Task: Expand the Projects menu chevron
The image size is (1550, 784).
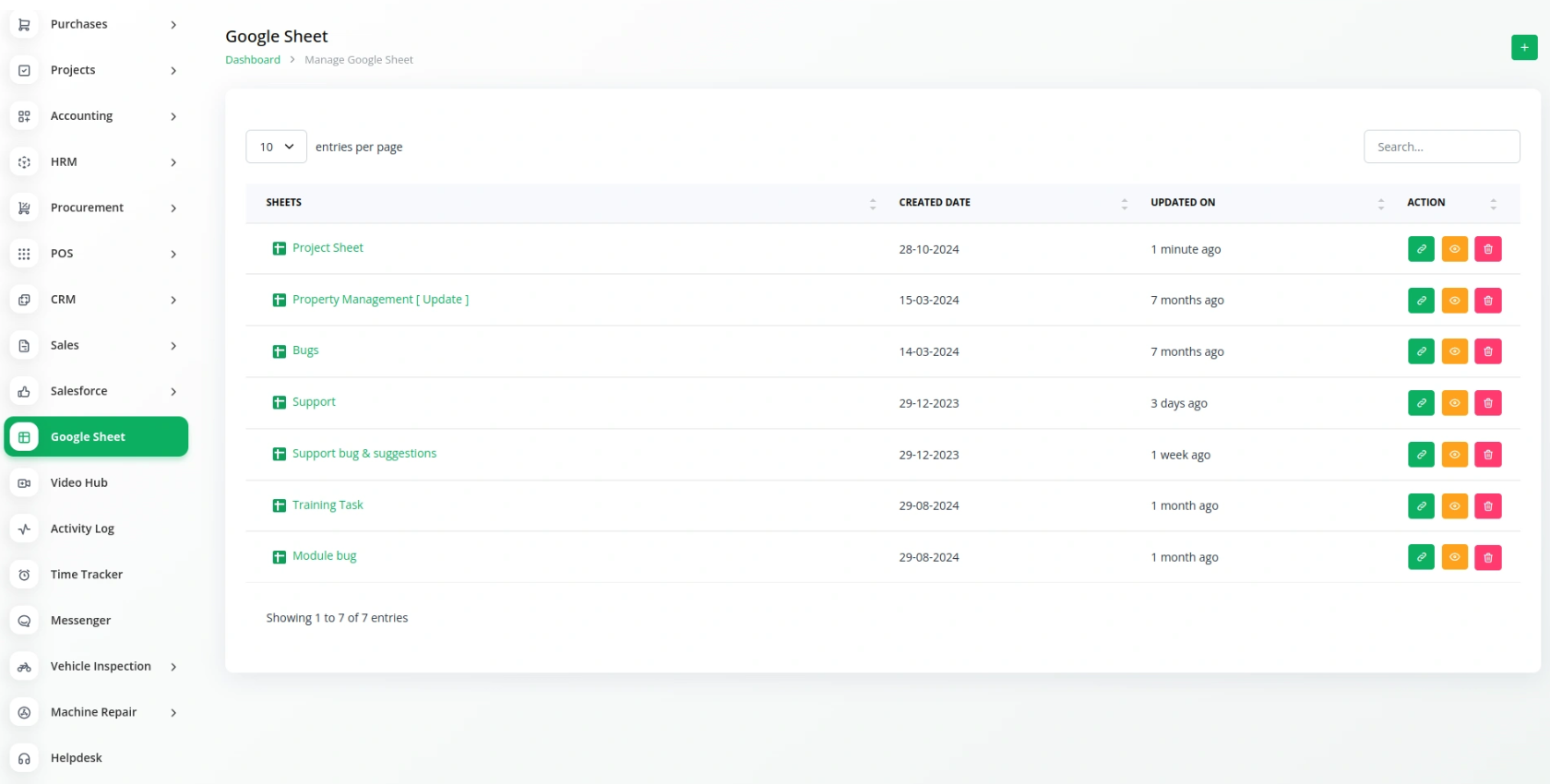Action: 173,71
